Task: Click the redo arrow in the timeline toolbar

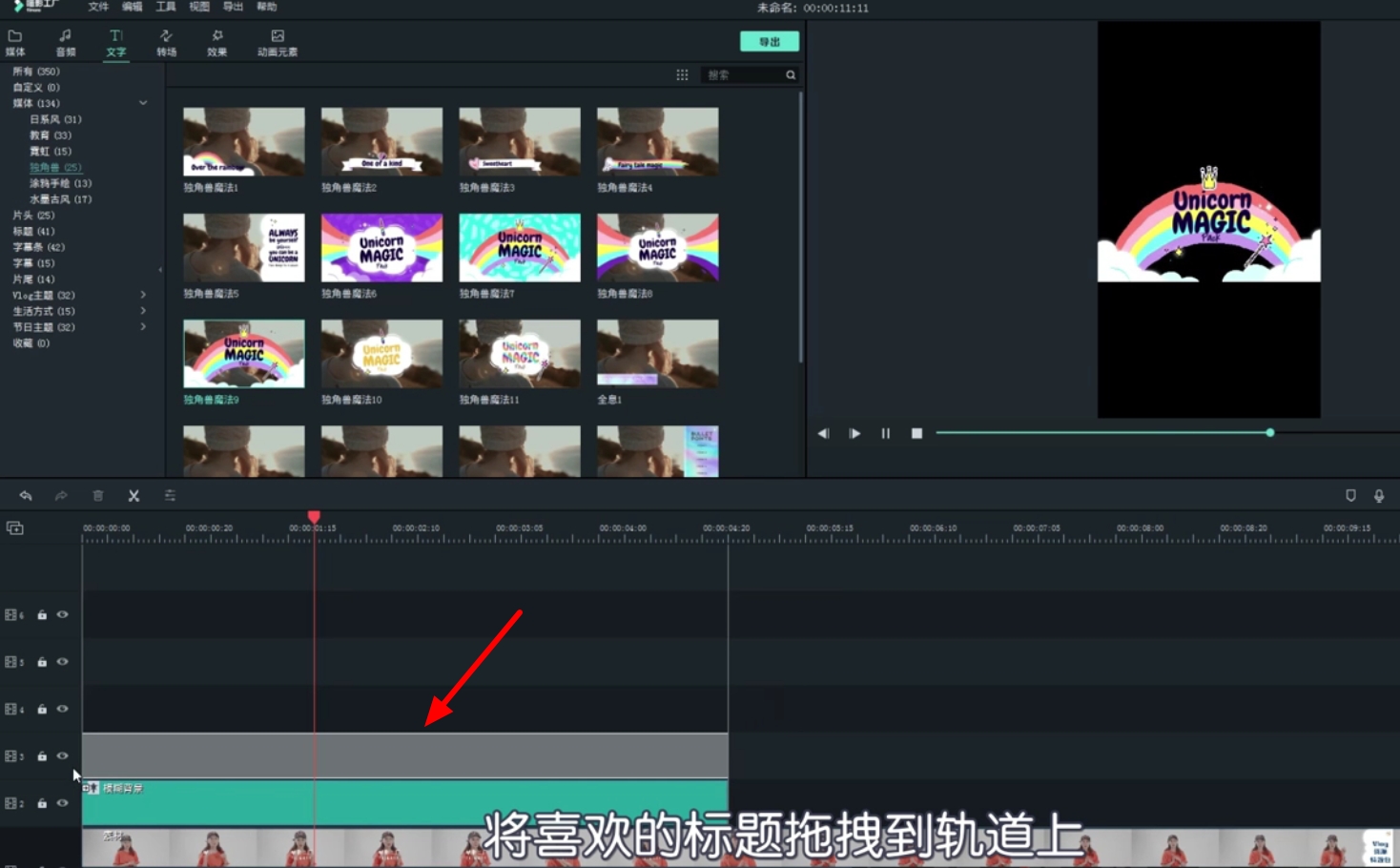Action: pyautogui.click(x=61, y=496)
